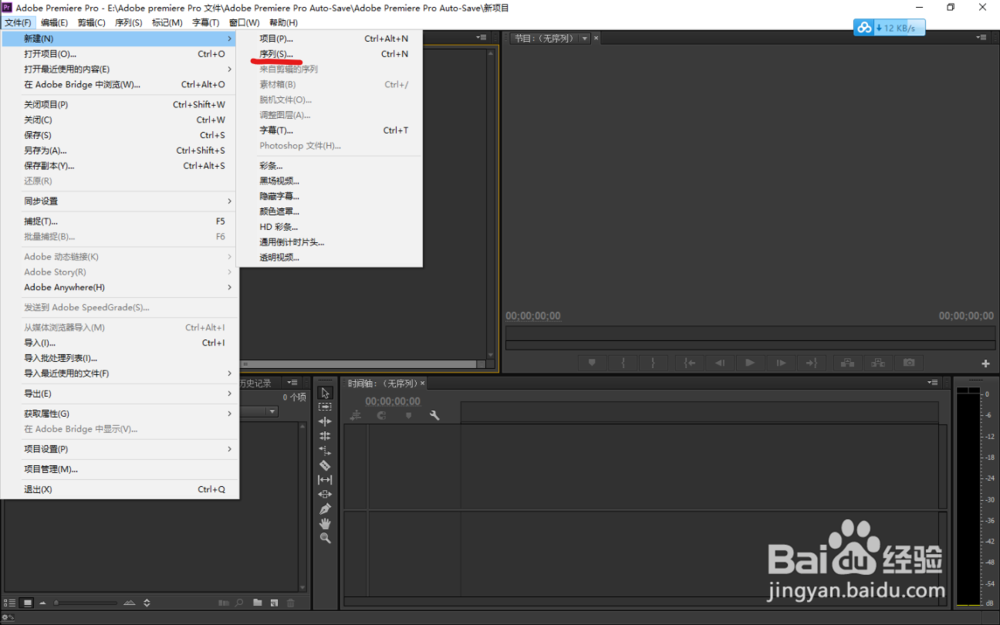This screenshot has width=1000, height=625.
Task: Toggle nest sequence insert mode in timeline
Action: tap(355, 415)
